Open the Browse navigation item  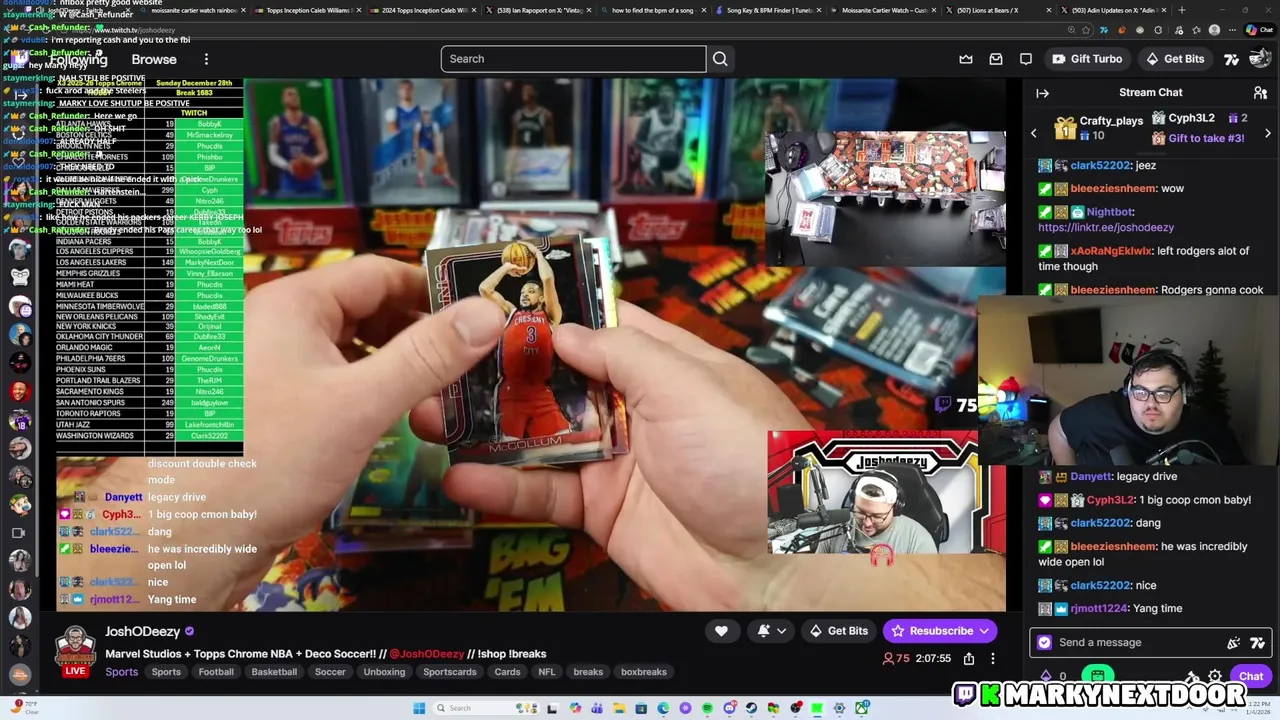(154, 59)
